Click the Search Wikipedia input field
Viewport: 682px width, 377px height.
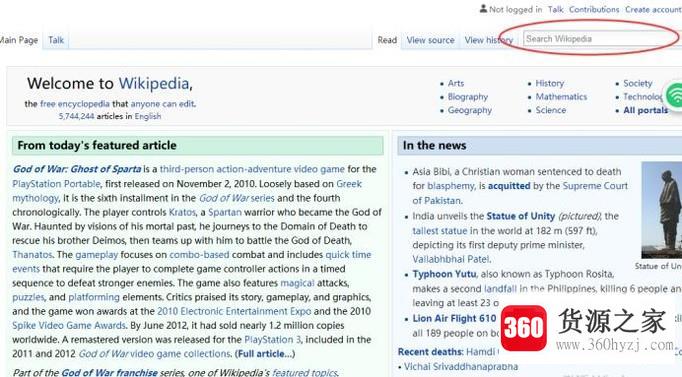point(602,39)
